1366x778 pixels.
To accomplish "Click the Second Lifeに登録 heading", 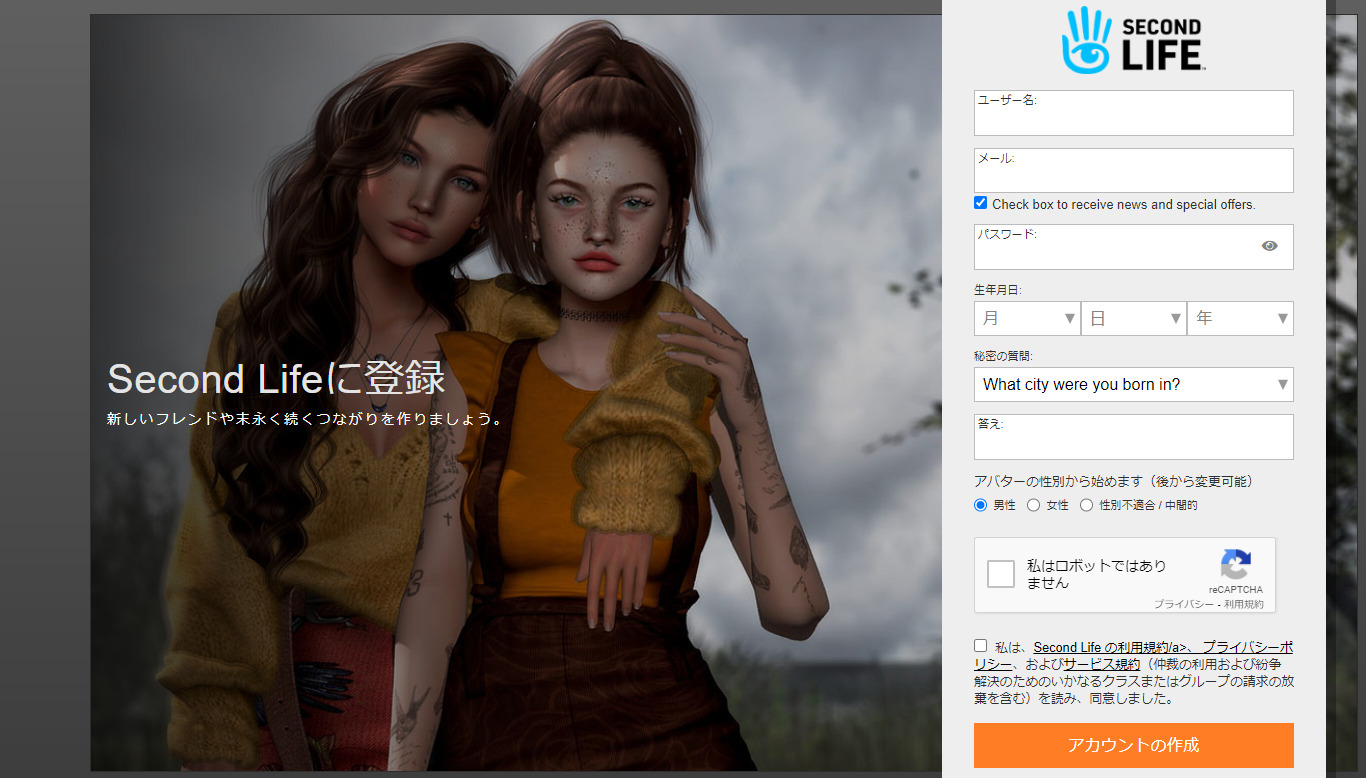I will (x=276, y=379).
